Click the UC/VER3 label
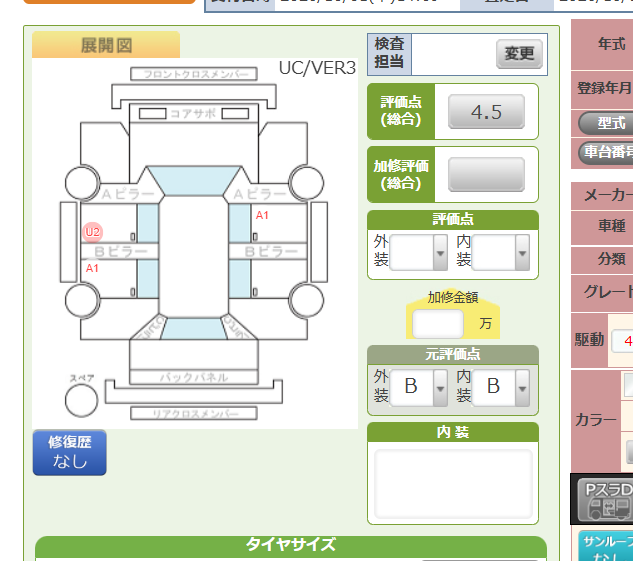 (x=317, y=68)
